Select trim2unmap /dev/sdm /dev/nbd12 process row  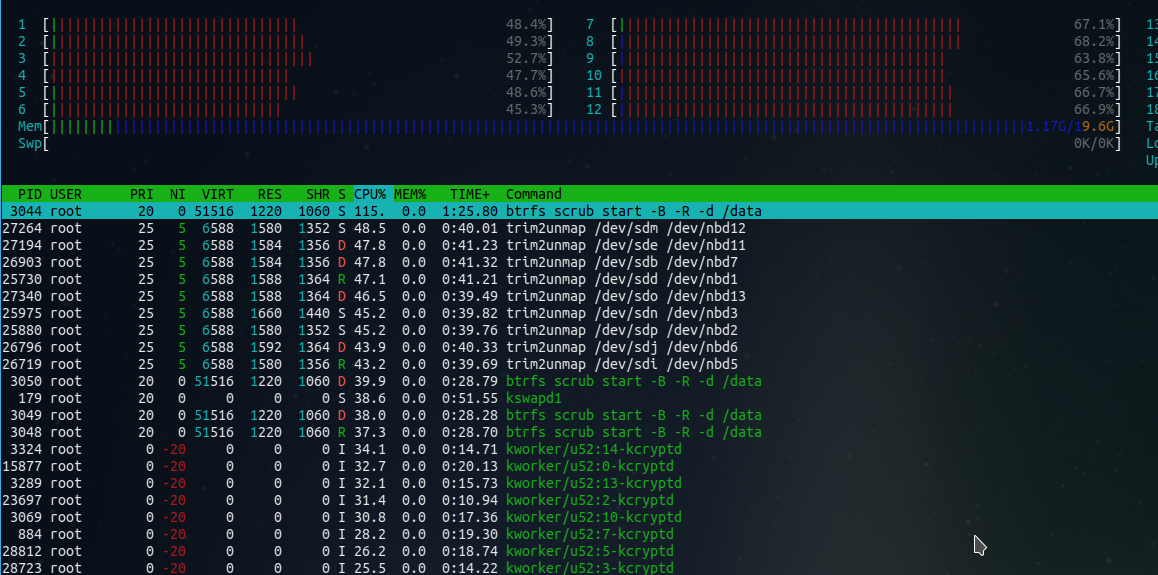579,228
